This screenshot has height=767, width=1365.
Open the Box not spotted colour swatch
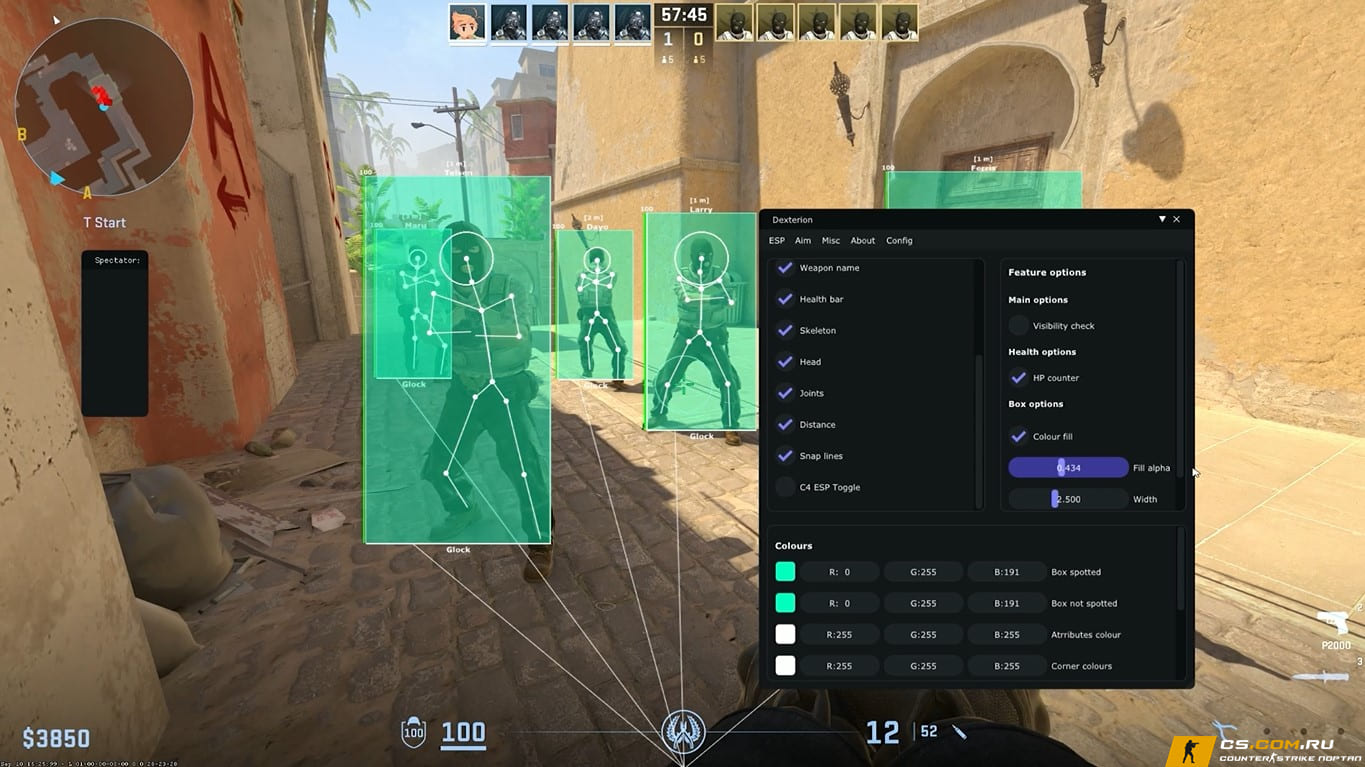click(786, 603)
